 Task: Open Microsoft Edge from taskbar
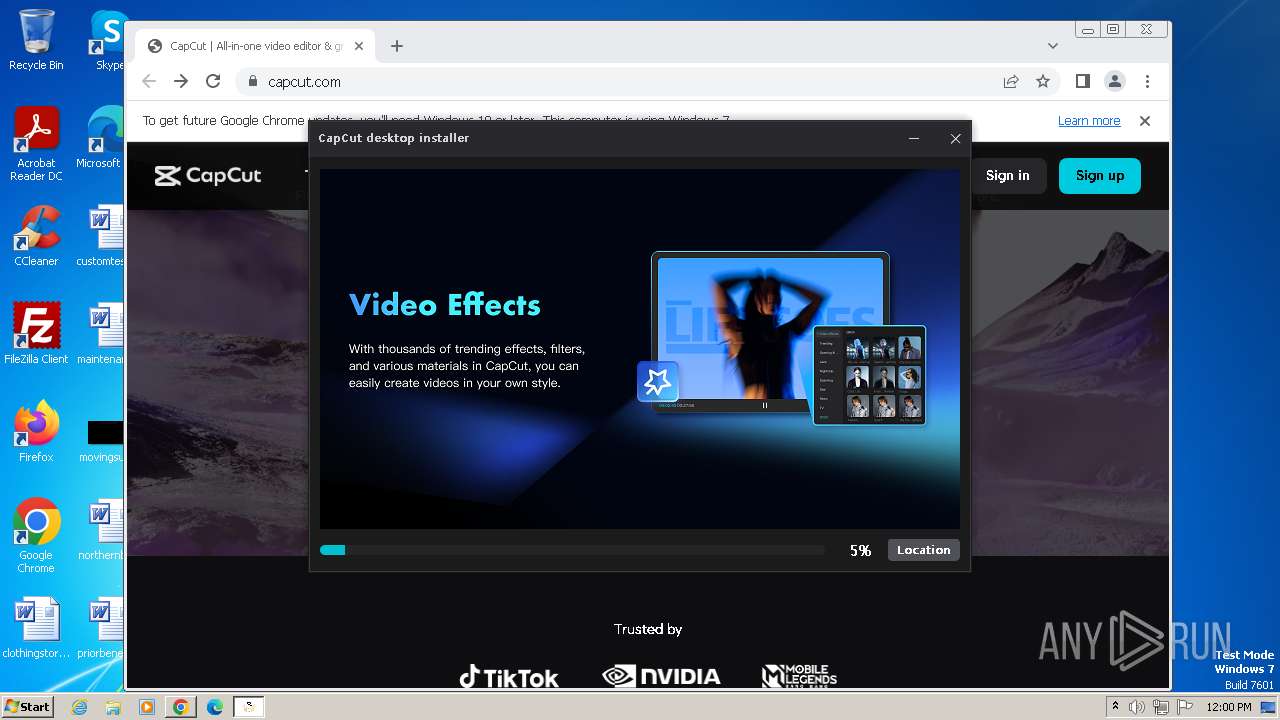tap(215, 707)
